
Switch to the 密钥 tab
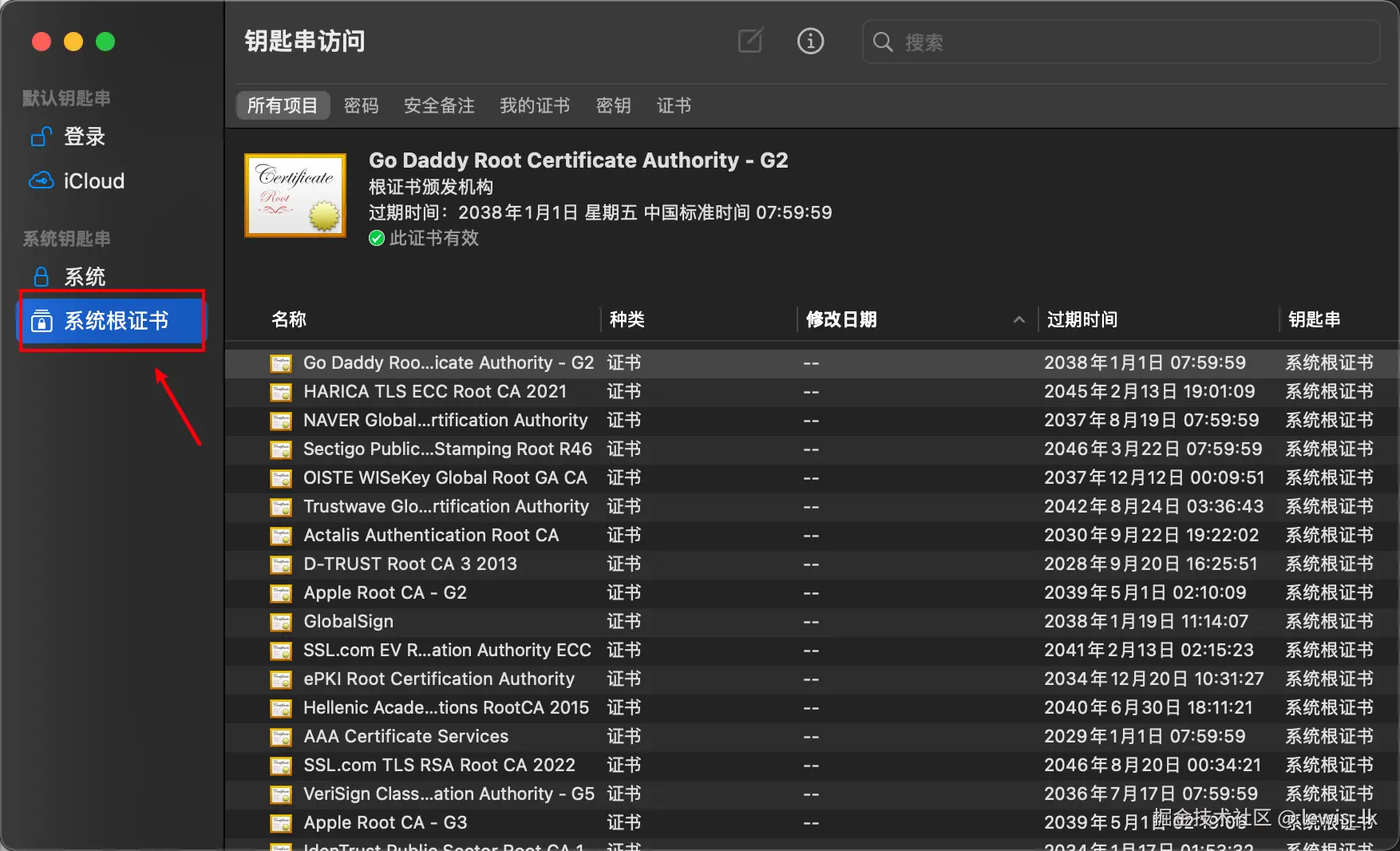(614, 105)
